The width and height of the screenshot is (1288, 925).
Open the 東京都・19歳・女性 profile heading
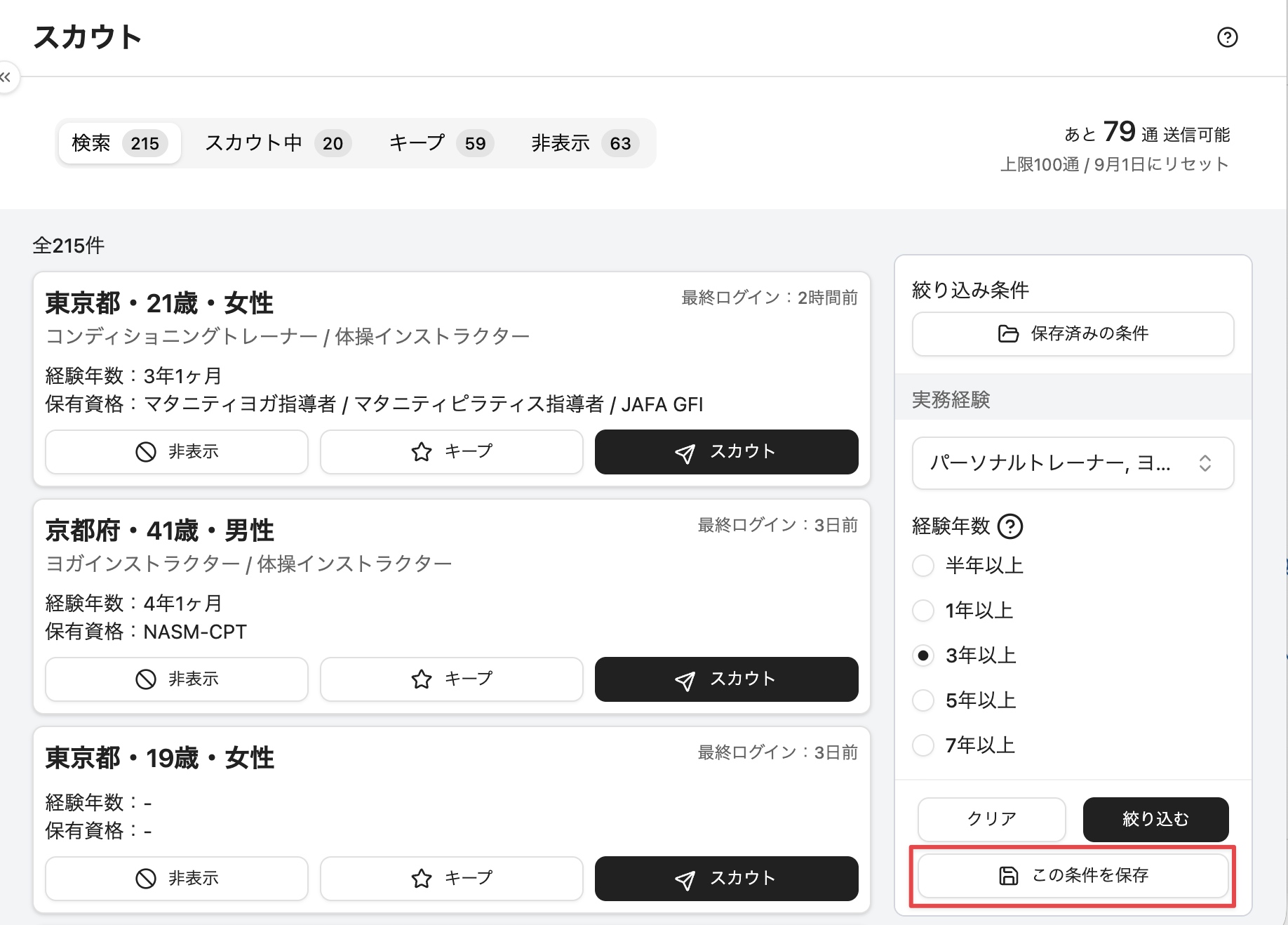159,759
